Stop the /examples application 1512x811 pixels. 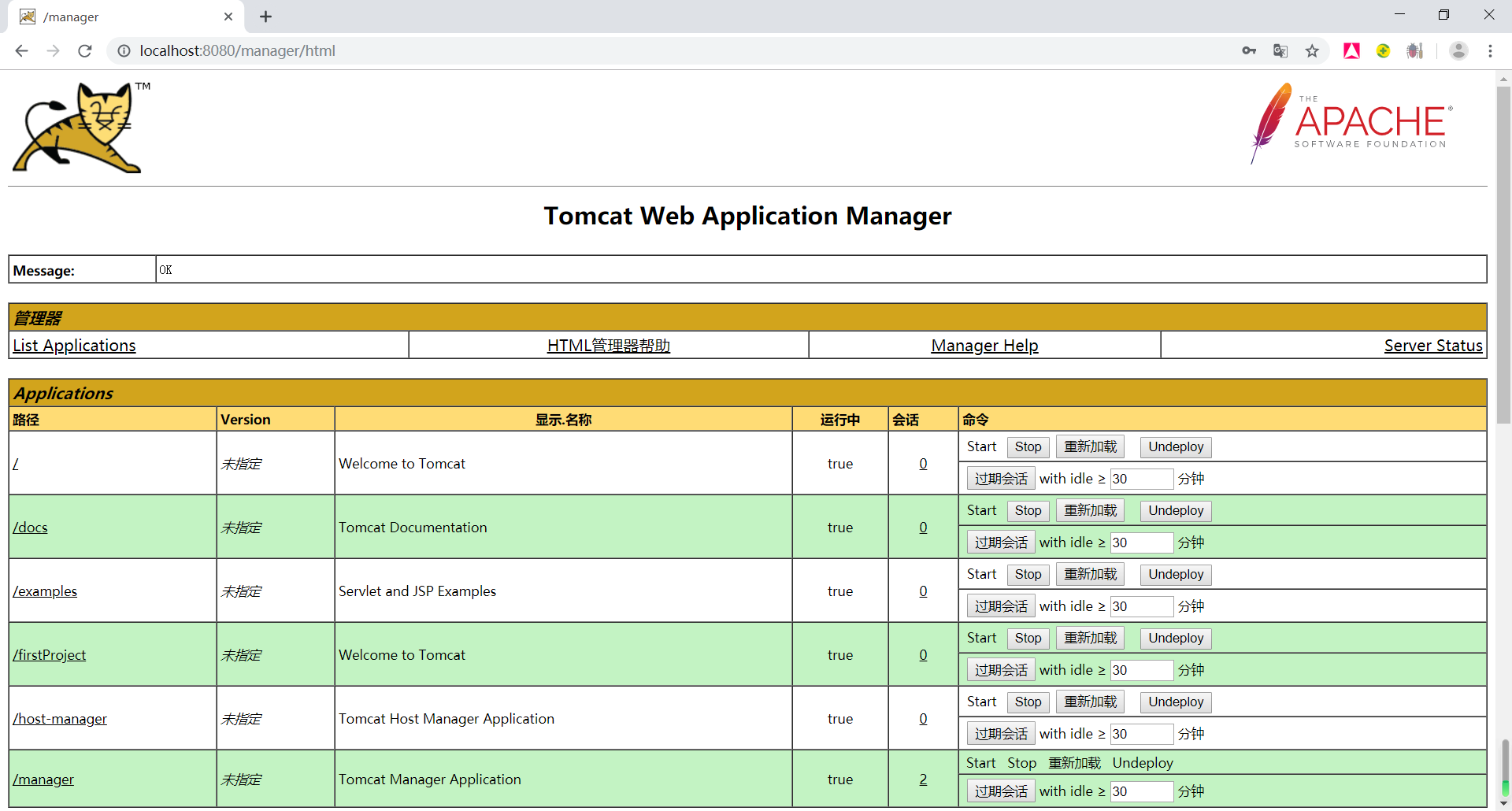click(x=1028, y=575)
